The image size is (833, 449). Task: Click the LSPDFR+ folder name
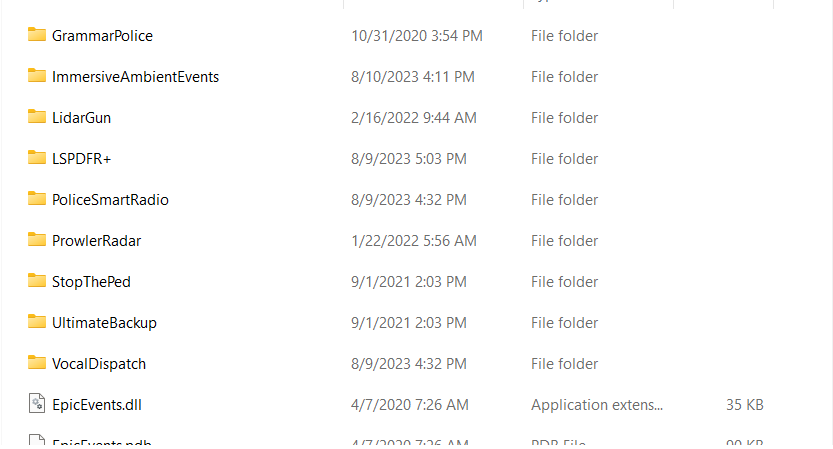[x=81, y=159]
